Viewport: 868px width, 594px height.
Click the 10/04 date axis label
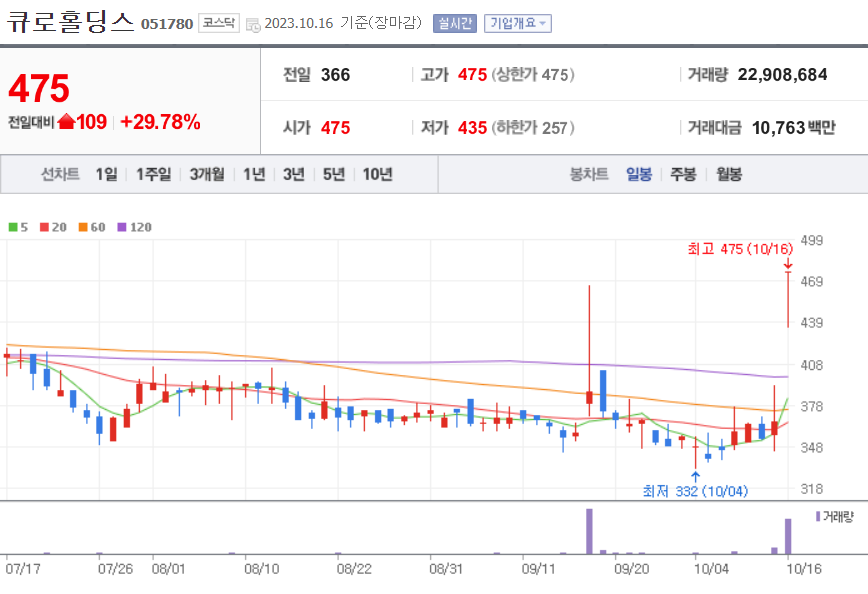711,569
